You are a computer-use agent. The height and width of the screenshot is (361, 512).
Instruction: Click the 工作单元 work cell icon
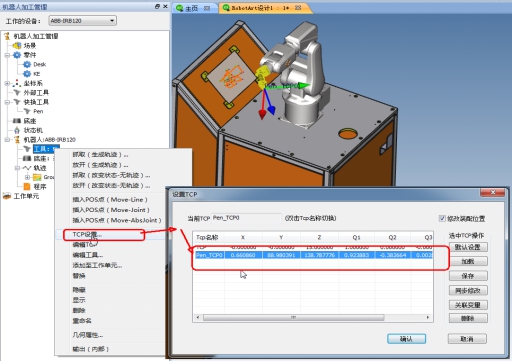(x=7, y=196)
